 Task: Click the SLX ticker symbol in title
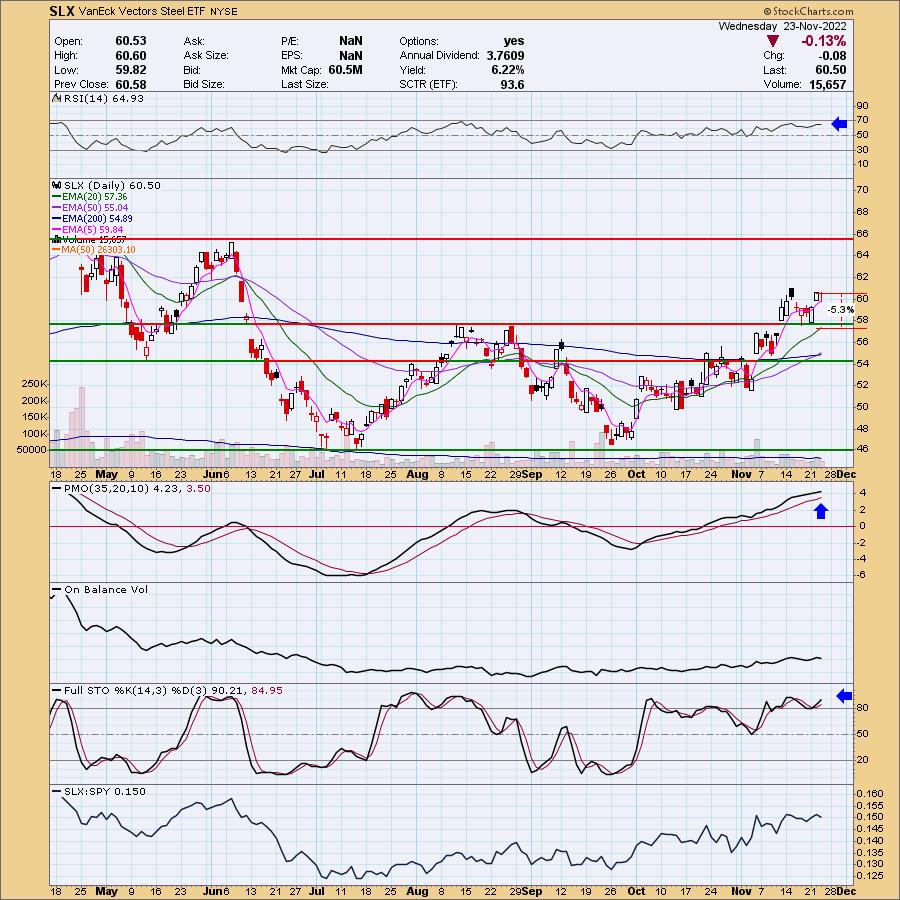pos(62,11)
